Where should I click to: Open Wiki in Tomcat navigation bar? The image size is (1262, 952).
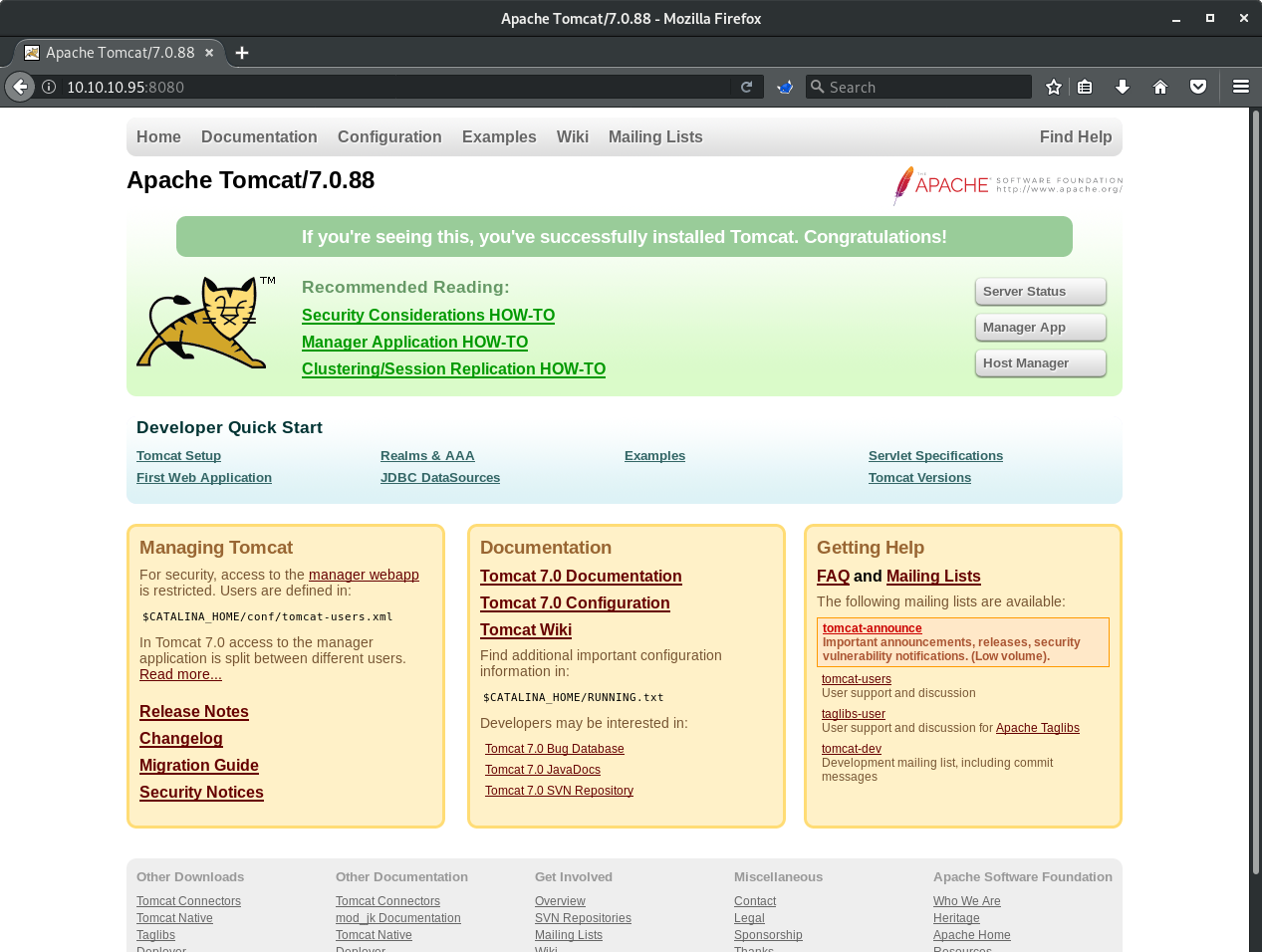[573, 137]
